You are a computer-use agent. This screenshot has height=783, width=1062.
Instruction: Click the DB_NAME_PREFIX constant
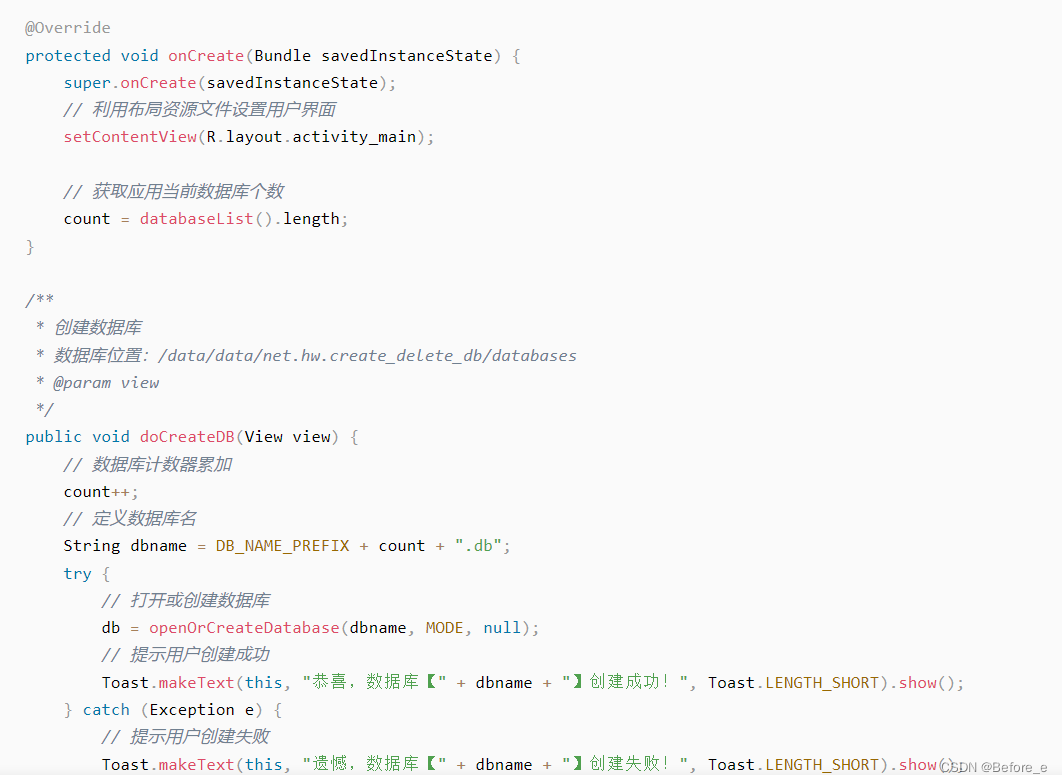point(282,546)
